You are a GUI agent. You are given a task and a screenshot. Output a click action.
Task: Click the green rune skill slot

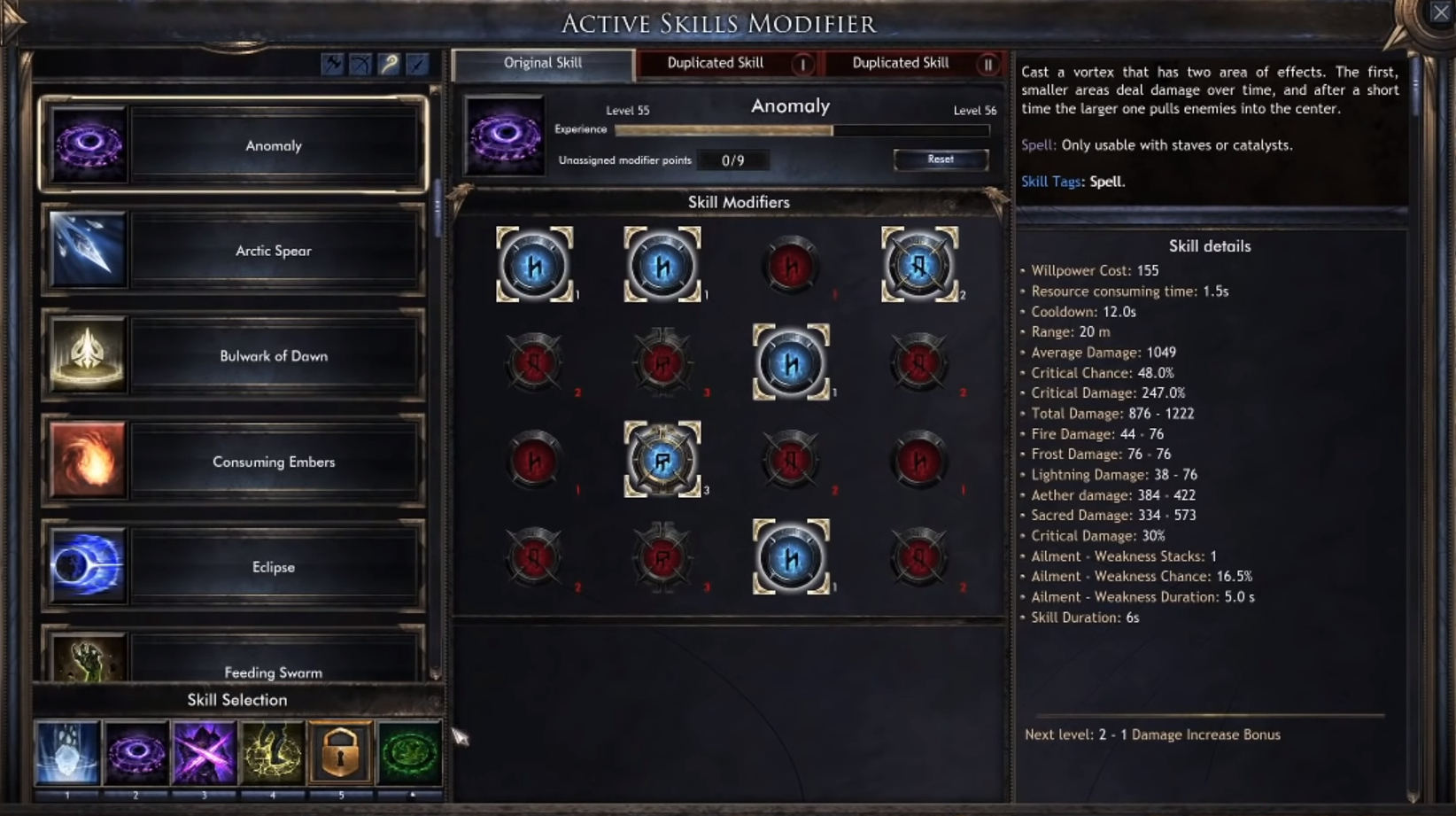(409, 753)
